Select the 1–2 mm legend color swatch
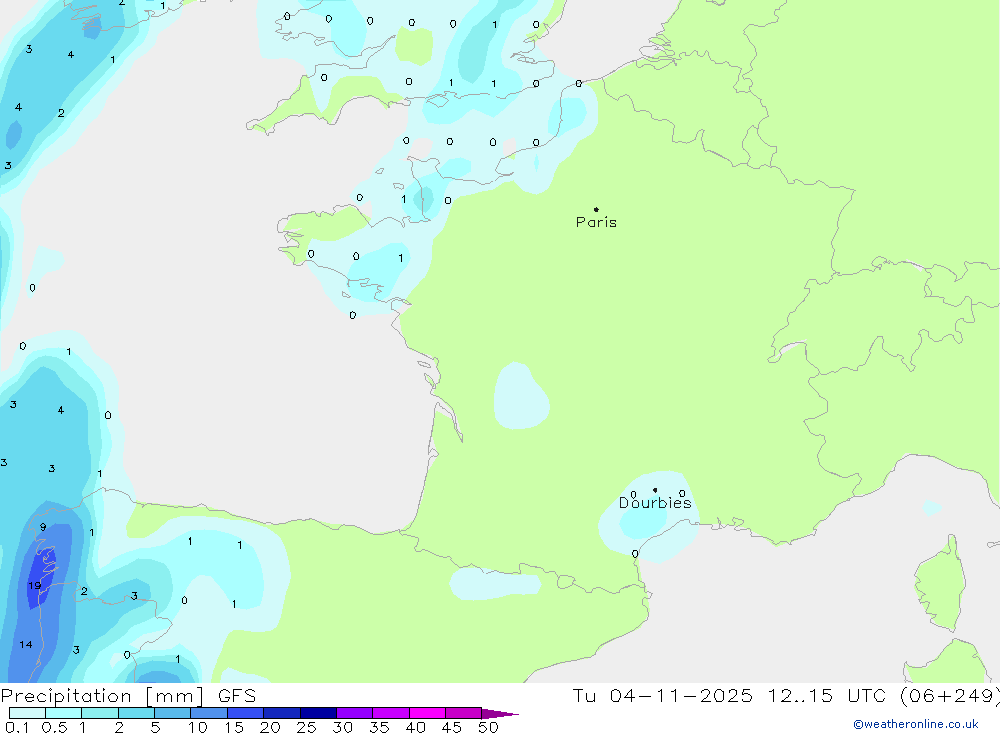The image size is (1000, 733). coord(100,713)
